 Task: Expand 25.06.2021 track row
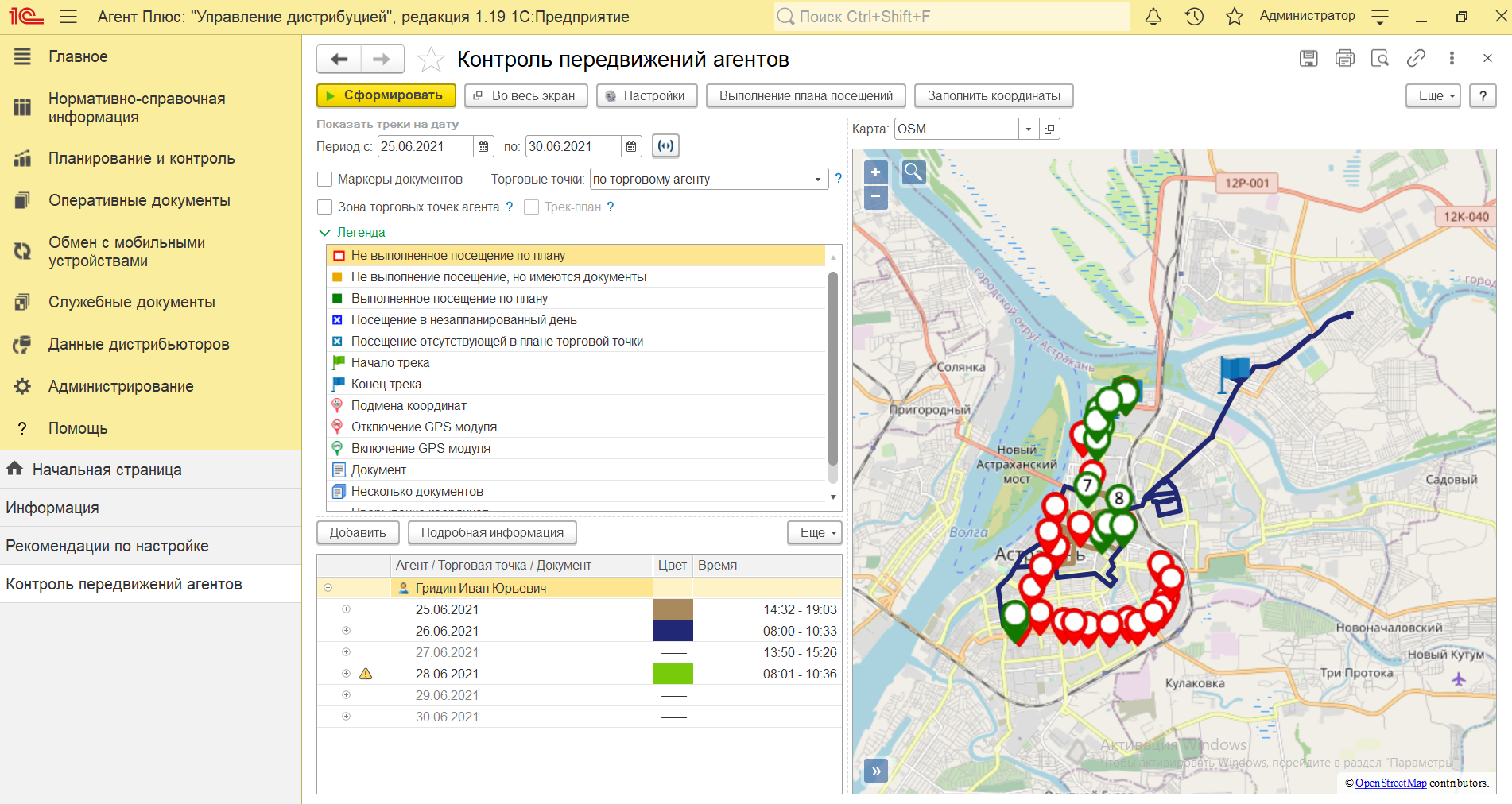point(346,609)
